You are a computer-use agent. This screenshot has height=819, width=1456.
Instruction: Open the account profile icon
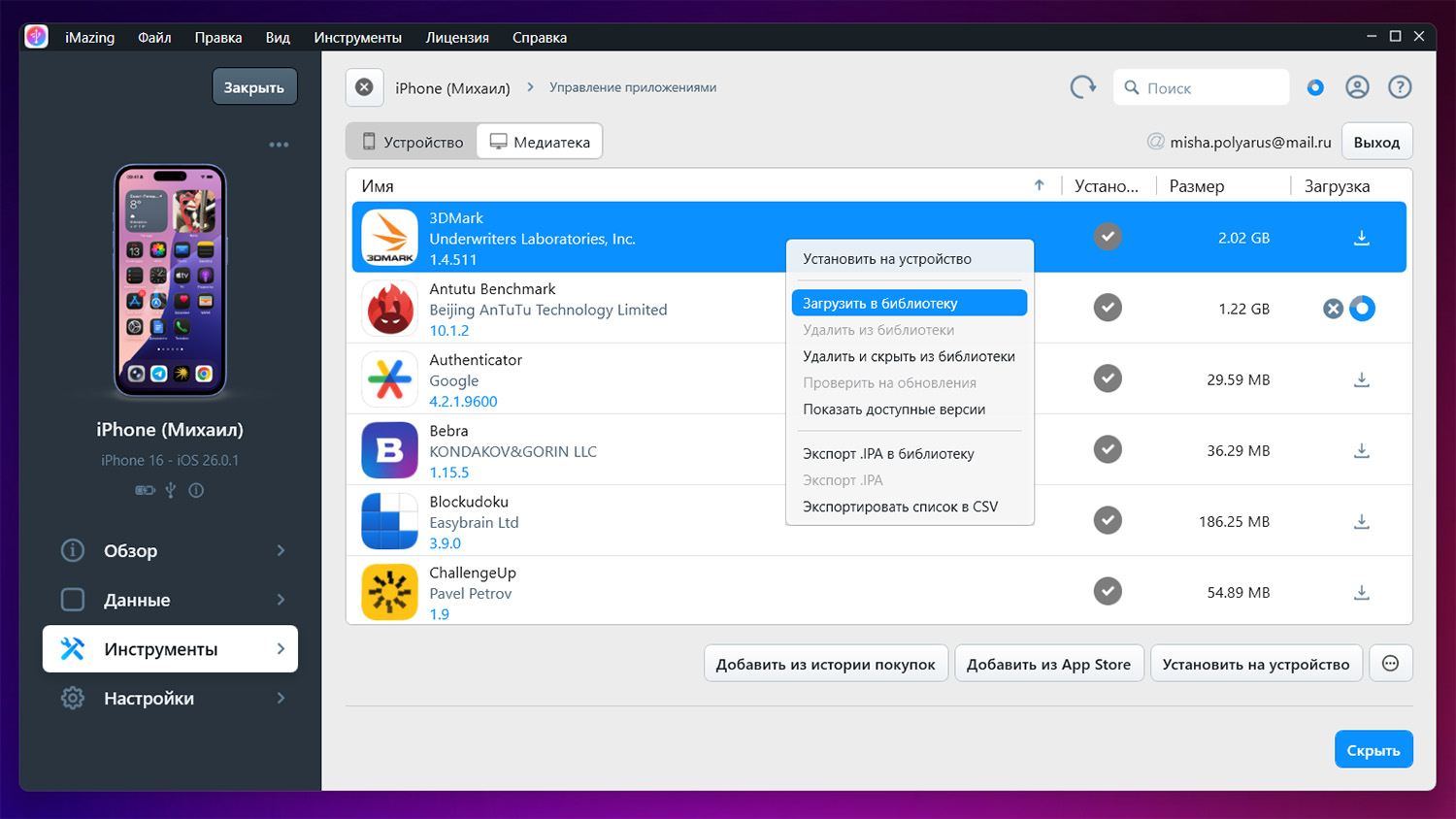point(1357,87)
